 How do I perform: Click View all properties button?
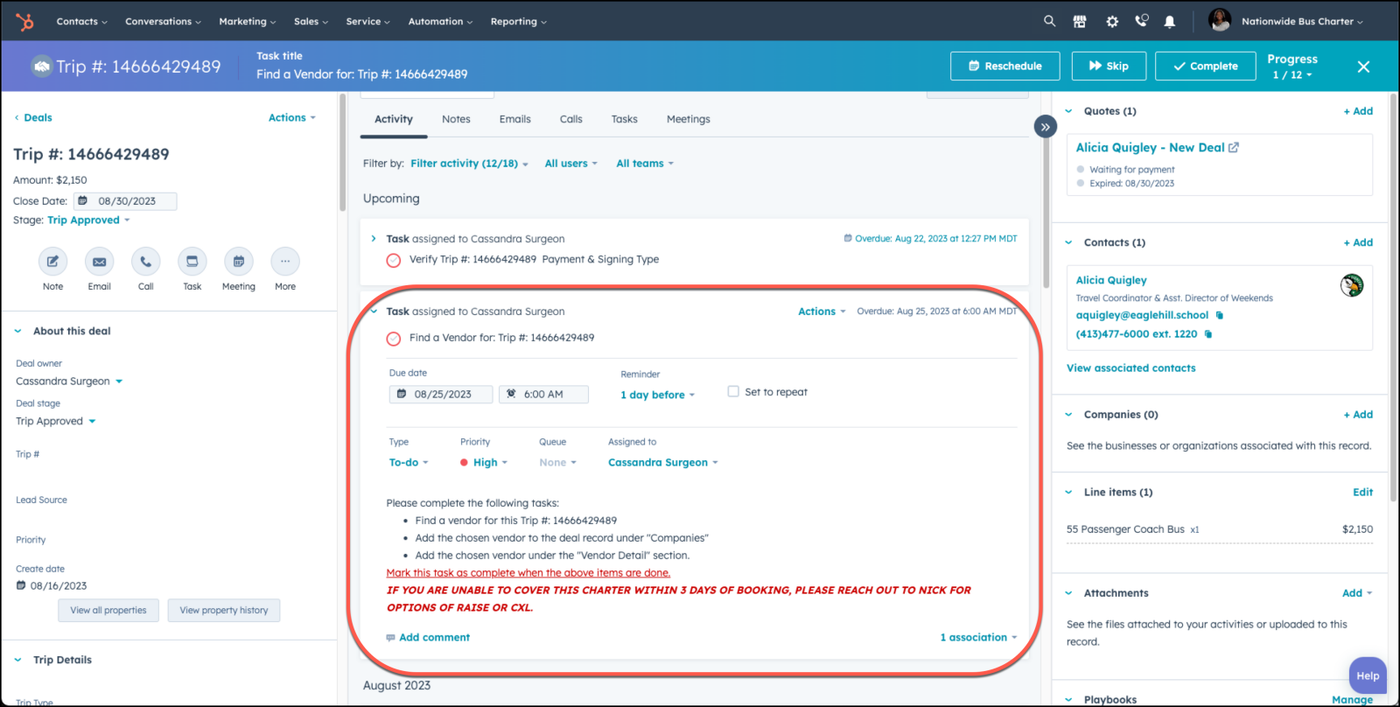pos(108,610)
